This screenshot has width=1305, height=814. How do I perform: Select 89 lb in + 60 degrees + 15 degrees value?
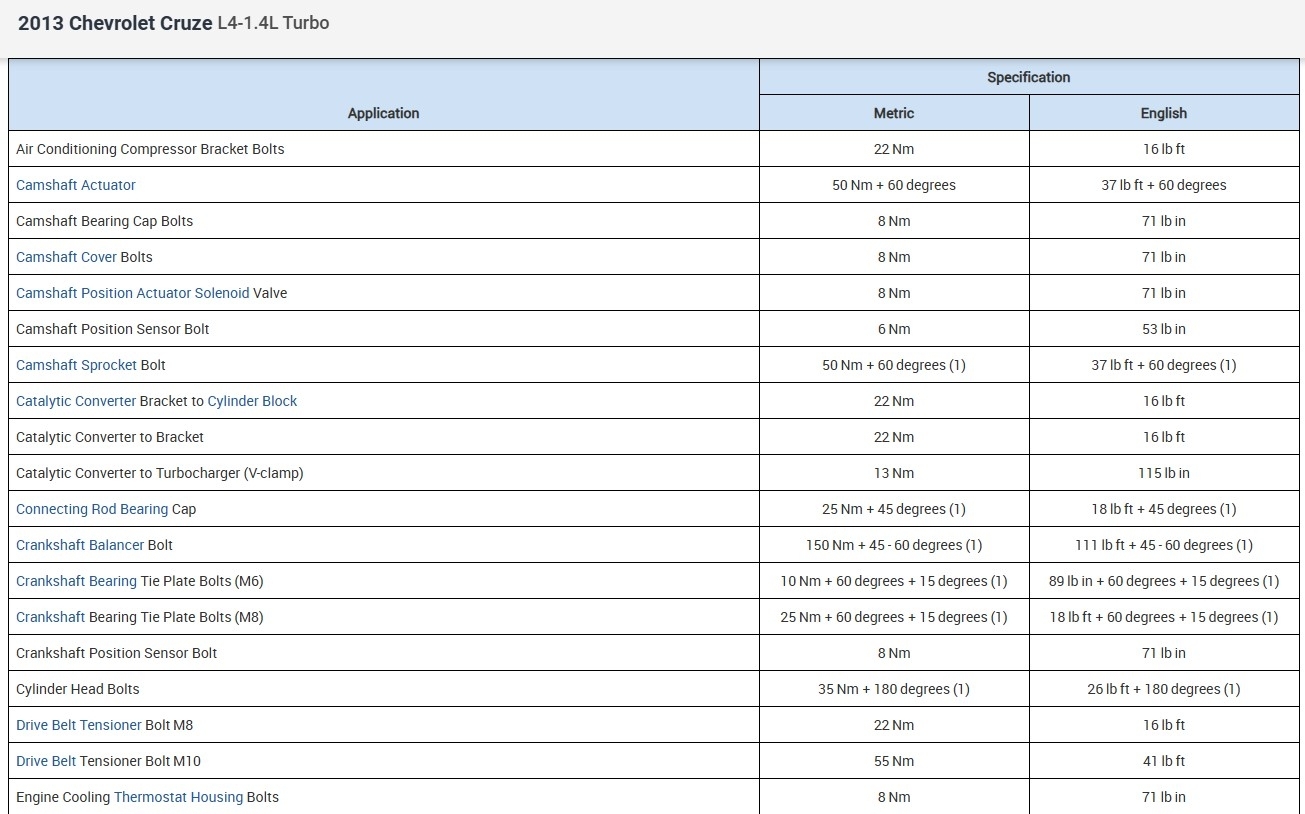1164,581
